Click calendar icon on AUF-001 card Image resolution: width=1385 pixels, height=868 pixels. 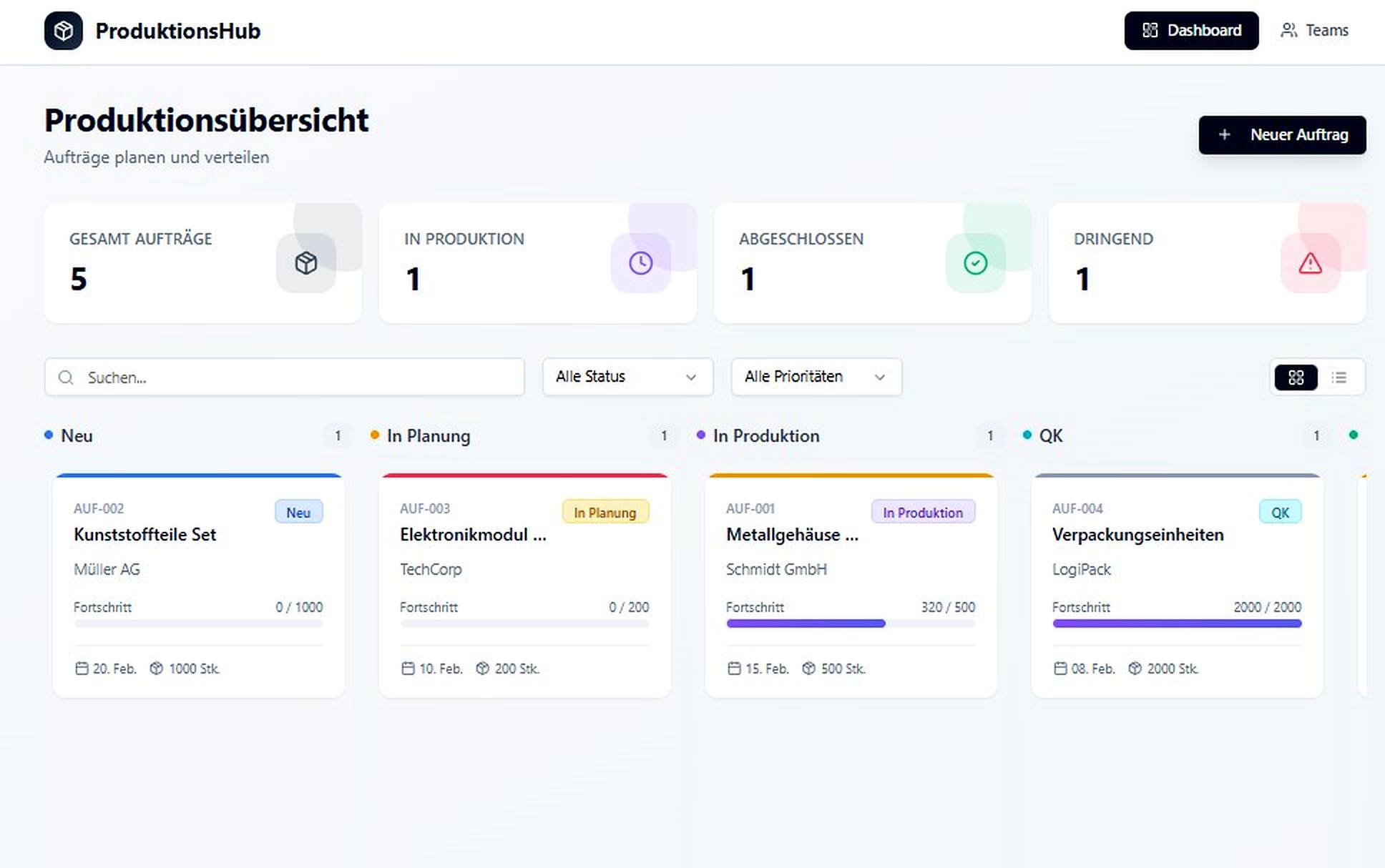tap(734, 669)
